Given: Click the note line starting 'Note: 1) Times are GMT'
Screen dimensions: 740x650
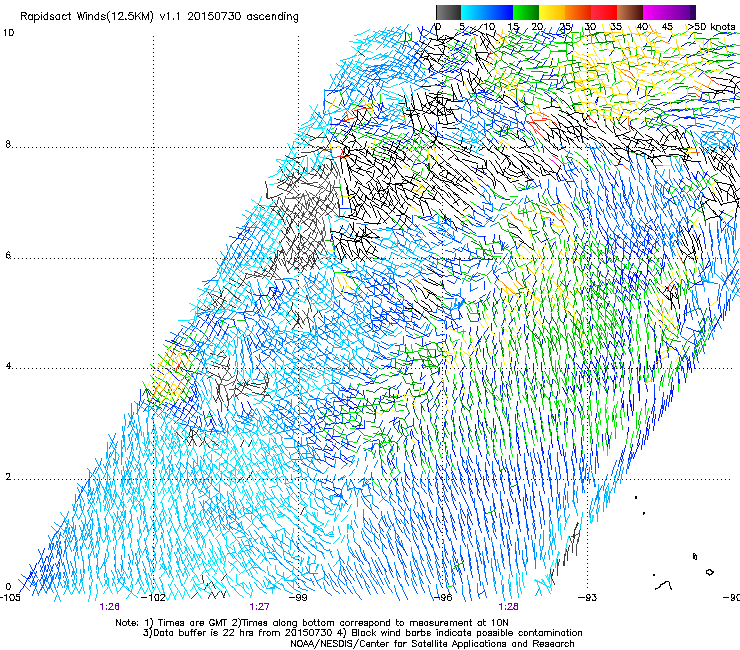Looking at the screenshot, I should click(x=312, y=623).
